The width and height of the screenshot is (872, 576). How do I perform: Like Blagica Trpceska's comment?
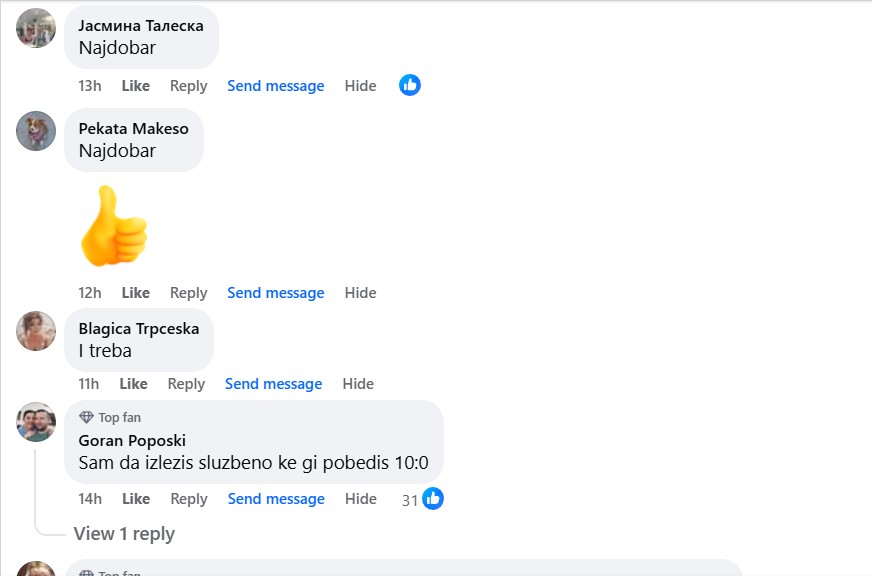tap(133, 384)
